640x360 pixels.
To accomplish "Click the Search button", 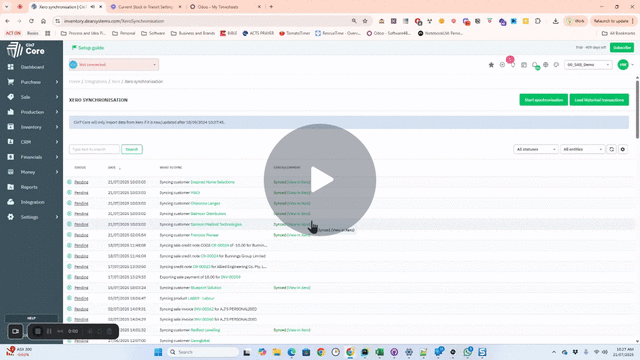I will 131,149.
